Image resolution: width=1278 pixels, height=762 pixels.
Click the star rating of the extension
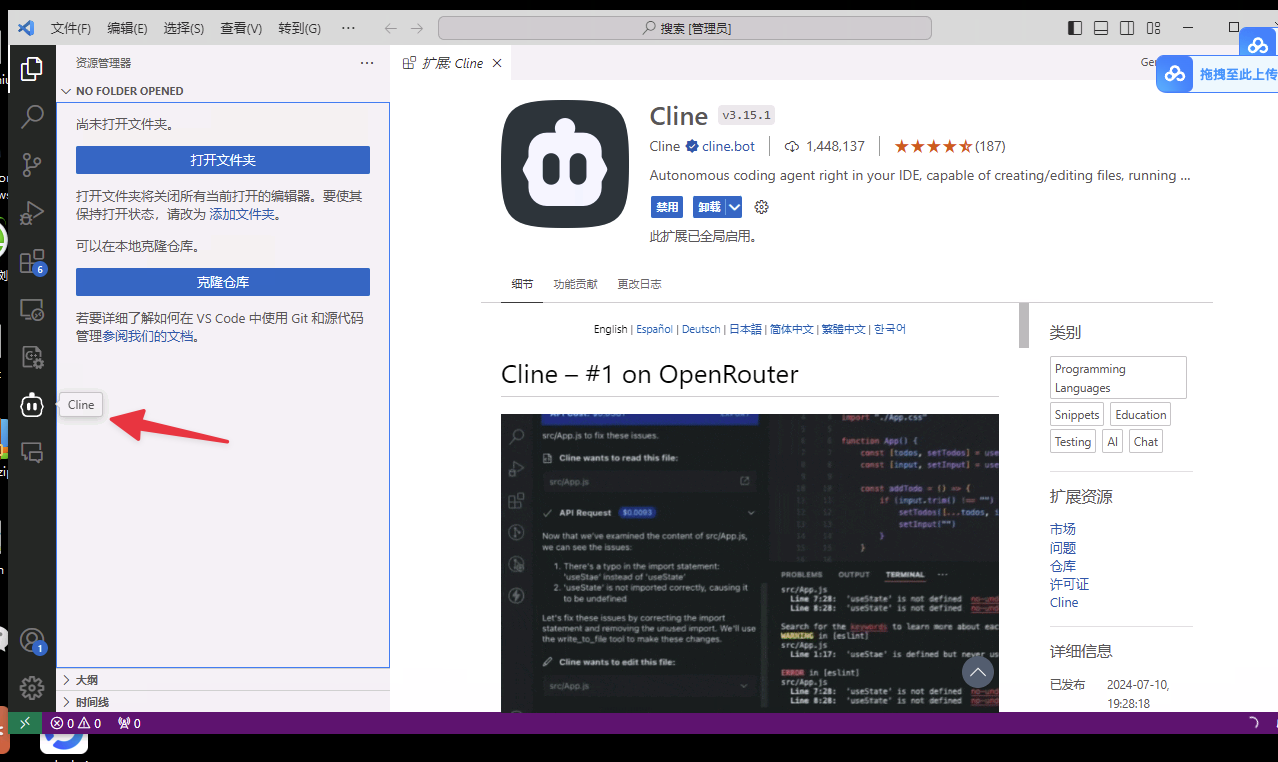point(933,146)
